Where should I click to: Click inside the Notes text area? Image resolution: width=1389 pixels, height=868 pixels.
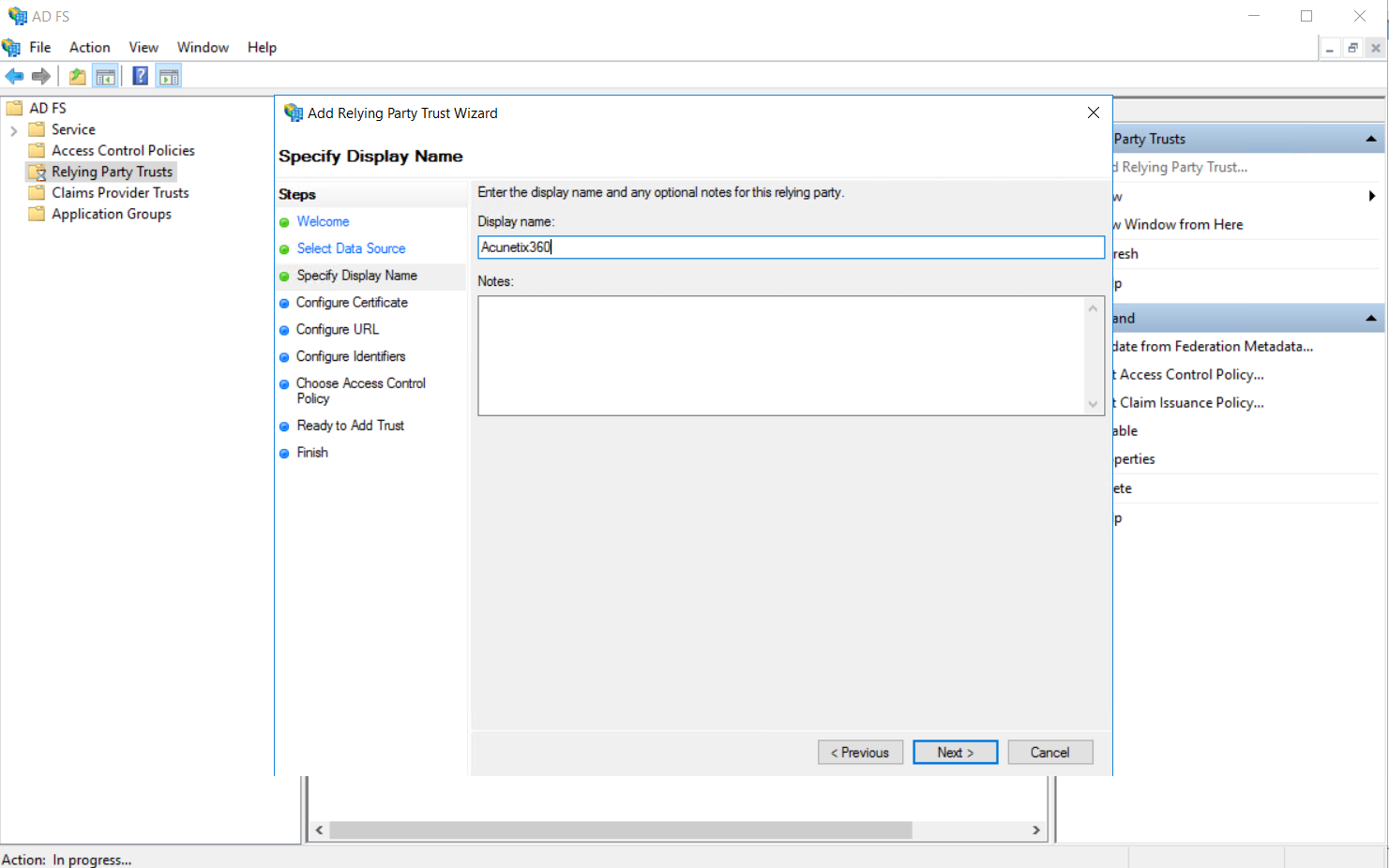click(x=781, y=356)
